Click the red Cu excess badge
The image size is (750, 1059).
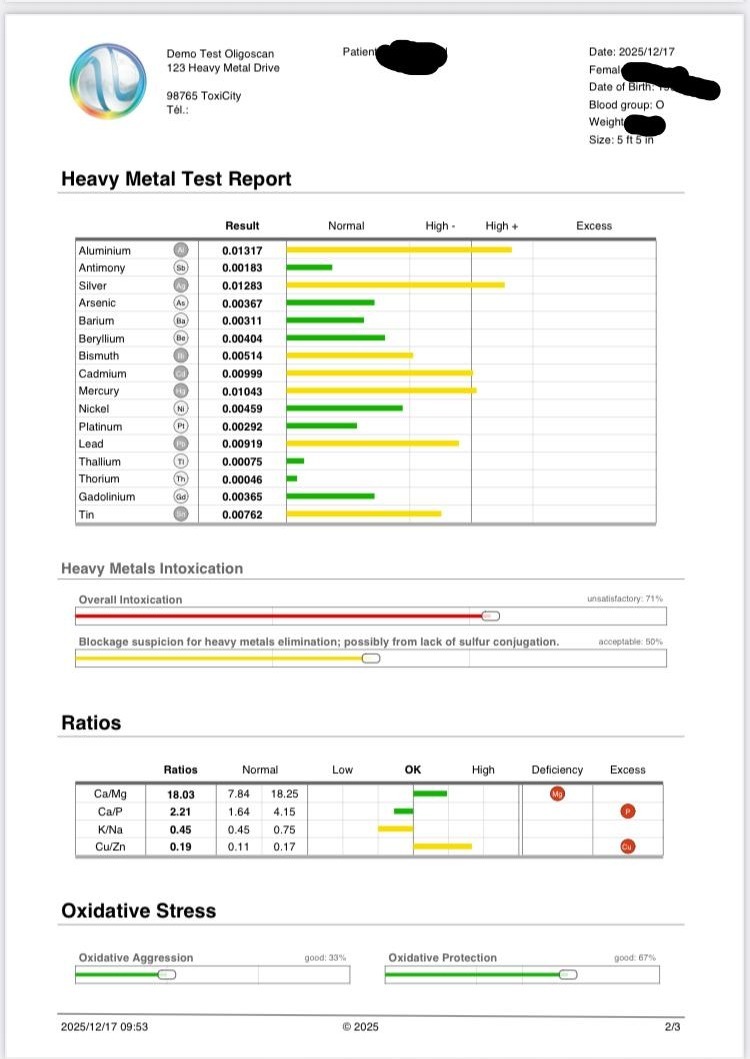pos(627,847)
